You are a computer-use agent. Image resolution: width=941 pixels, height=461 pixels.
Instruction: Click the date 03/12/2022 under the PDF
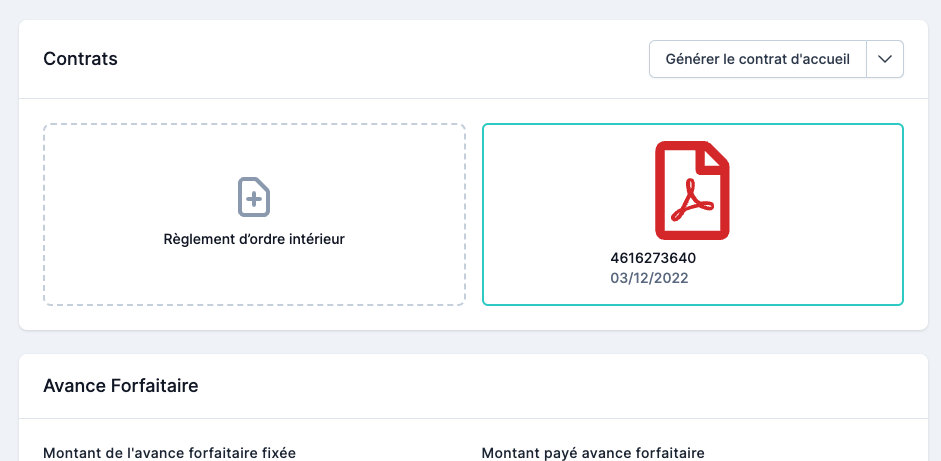(x=649, y=278)
